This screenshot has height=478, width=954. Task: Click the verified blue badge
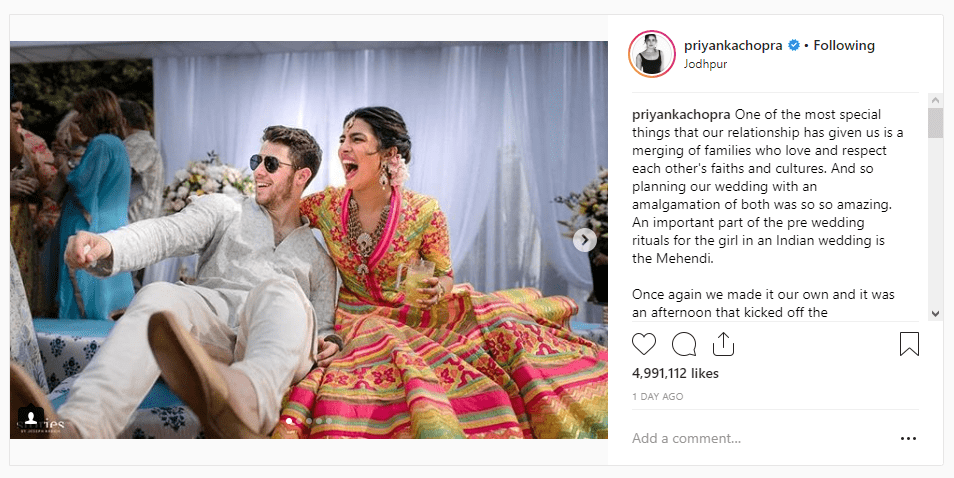(x=794, y=46)
